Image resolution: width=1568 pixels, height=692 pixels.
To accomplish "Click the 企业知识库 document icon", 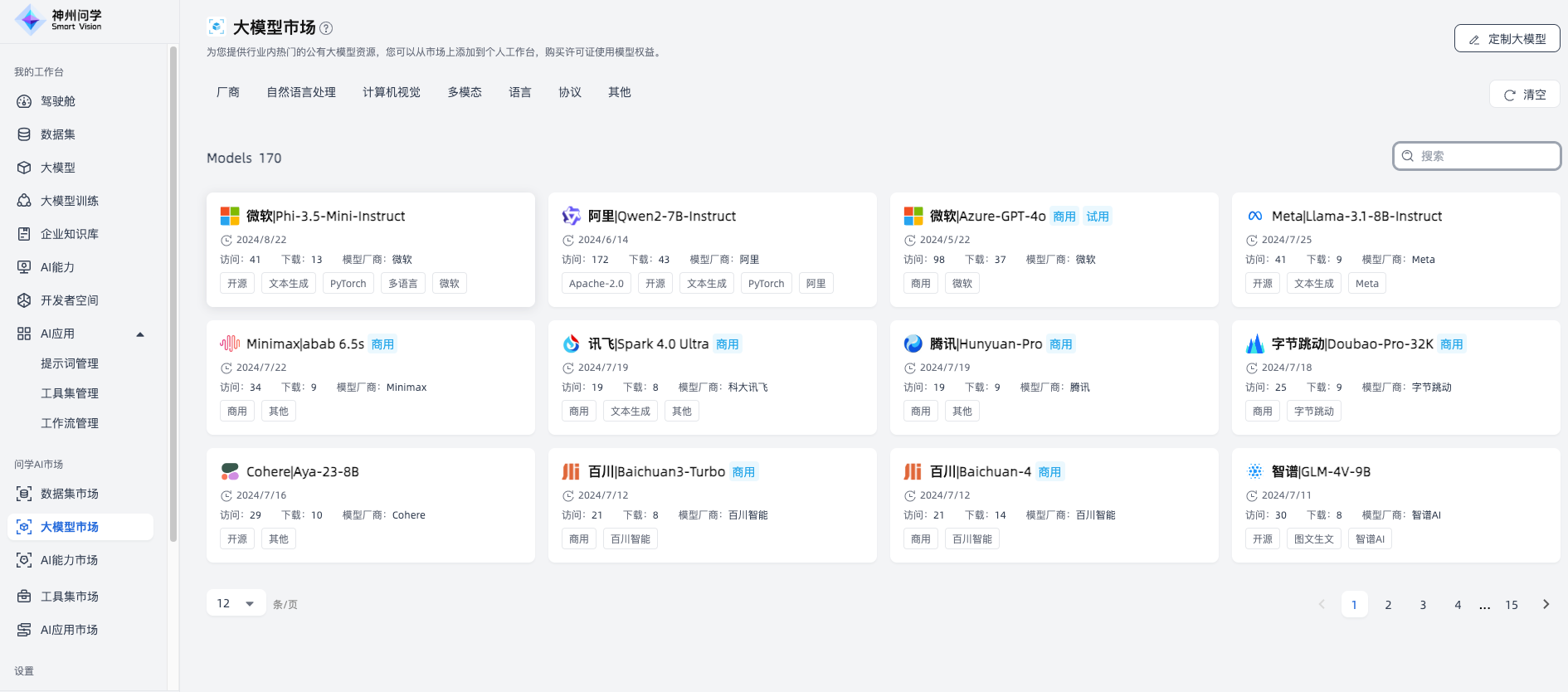I will 24,234.
